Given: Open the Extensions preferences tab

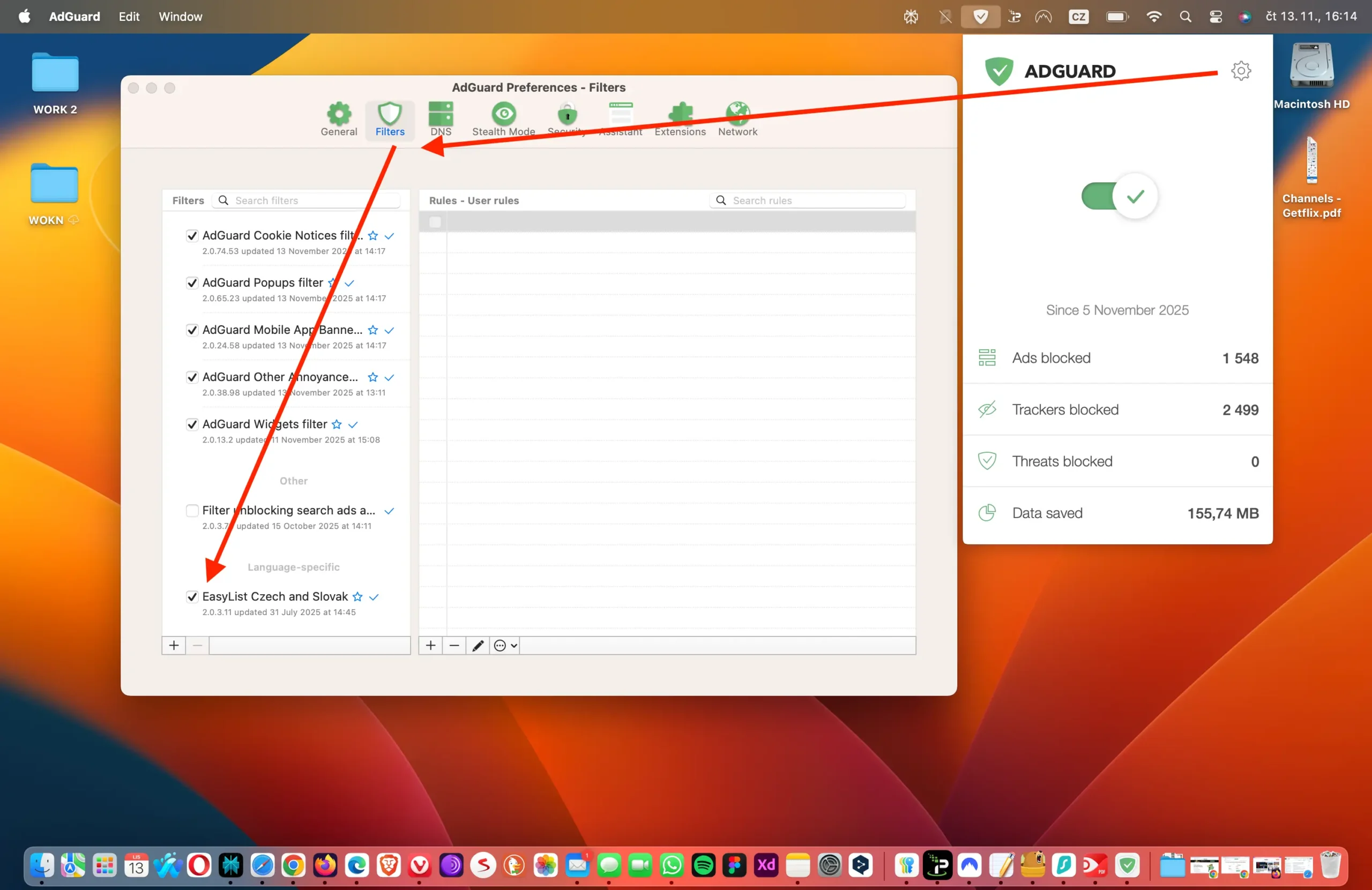Looking at the screenshot, I should tap(680, 119).
